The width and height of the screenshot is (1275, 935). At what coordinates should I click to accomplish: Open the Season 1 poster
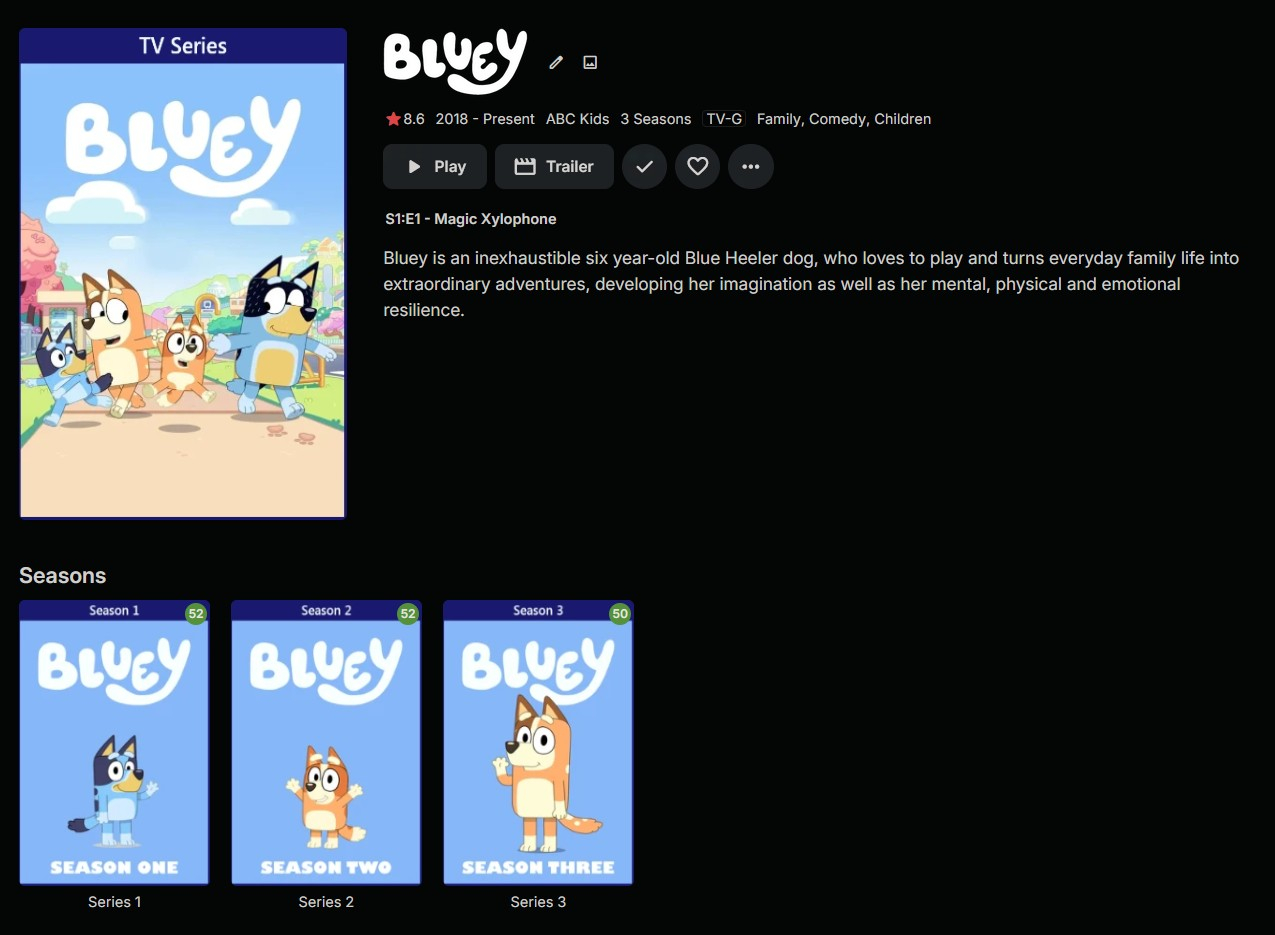click(x=114, y=743)
